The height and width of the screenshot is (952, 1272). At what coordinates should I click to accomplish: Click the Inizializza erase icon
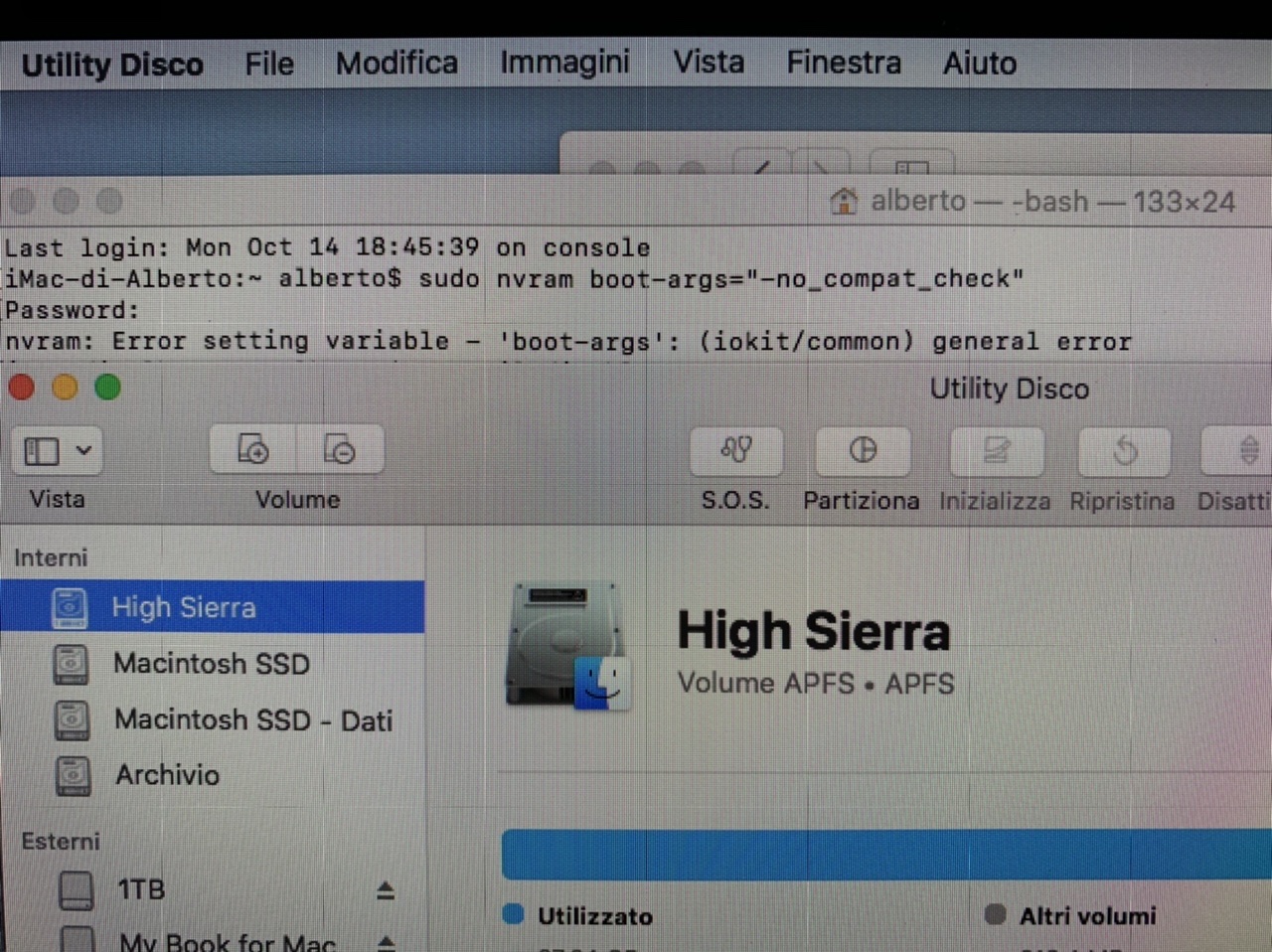click(x=996, y=452)
